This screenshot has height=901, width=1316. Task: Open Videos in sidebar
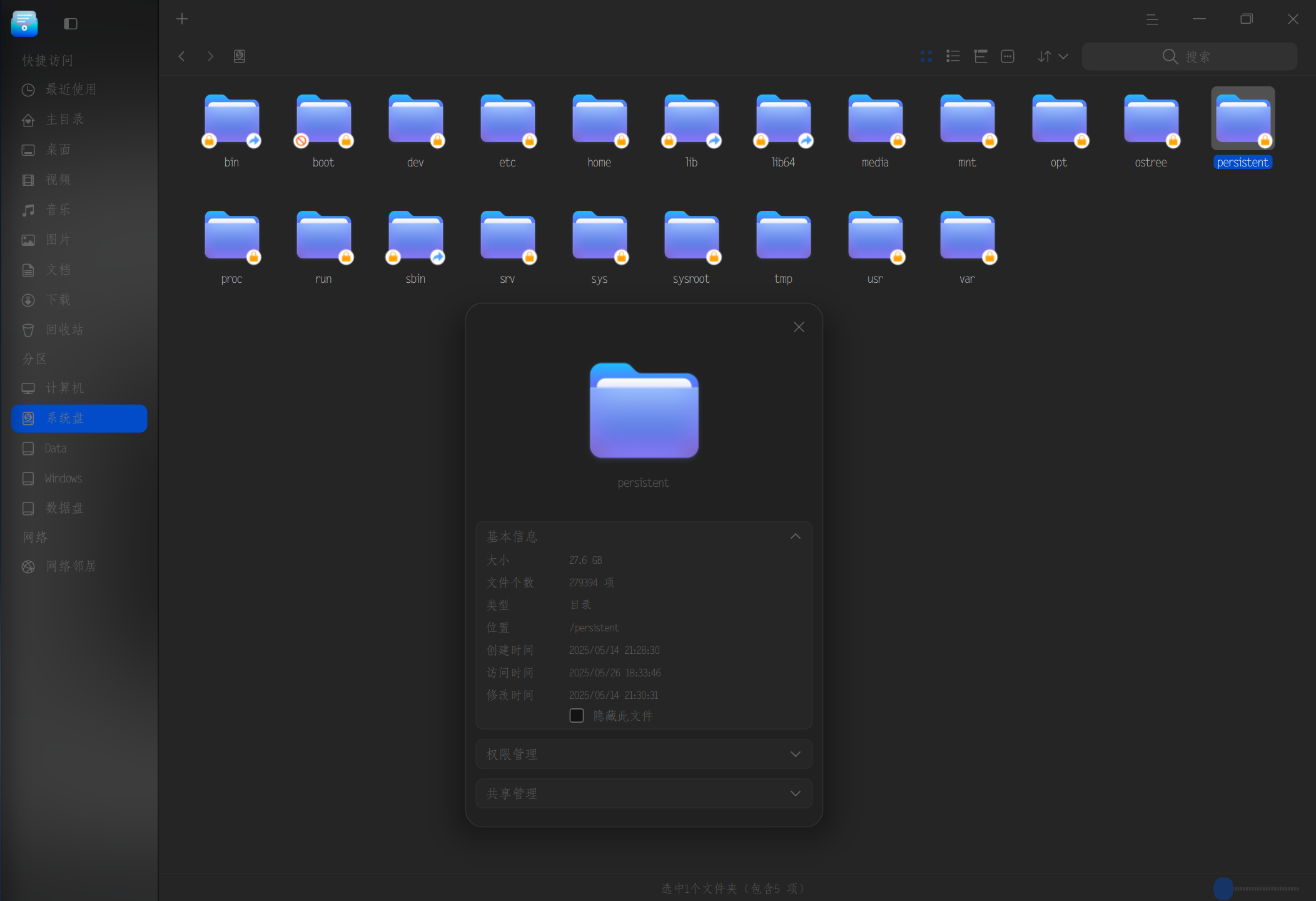pyautogui.click(x=79, y=180)
